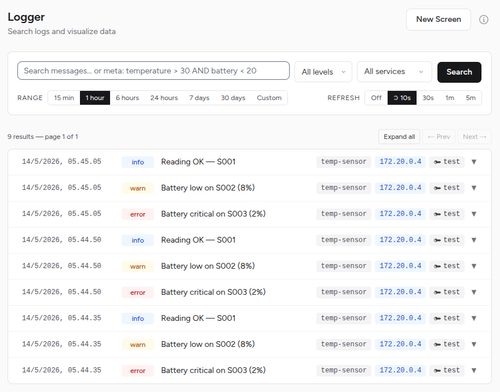The width and height of the screenshot is (500, 392).
Task: Expand the 05.44.50 Battery critical row arrow
Action: coord(474,292)
